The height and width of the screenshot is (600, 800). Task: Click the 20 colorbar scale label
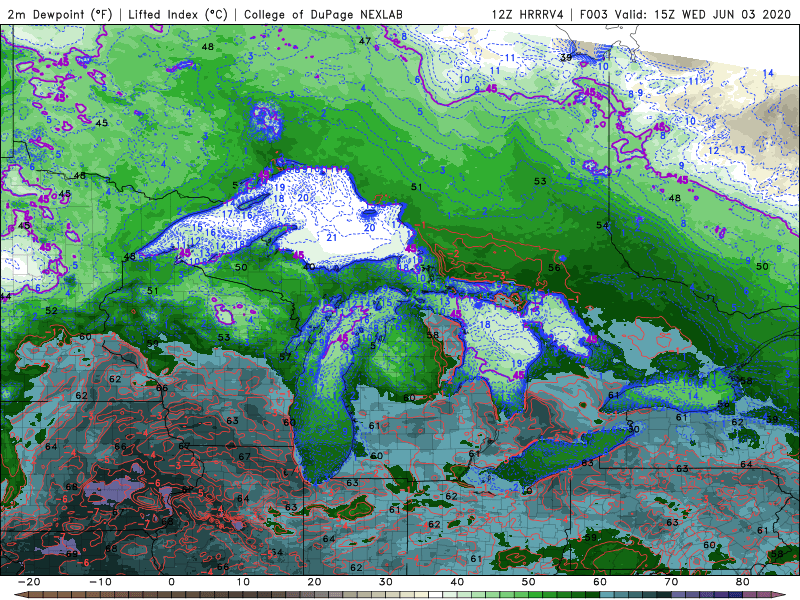click(x=314, y=582)
